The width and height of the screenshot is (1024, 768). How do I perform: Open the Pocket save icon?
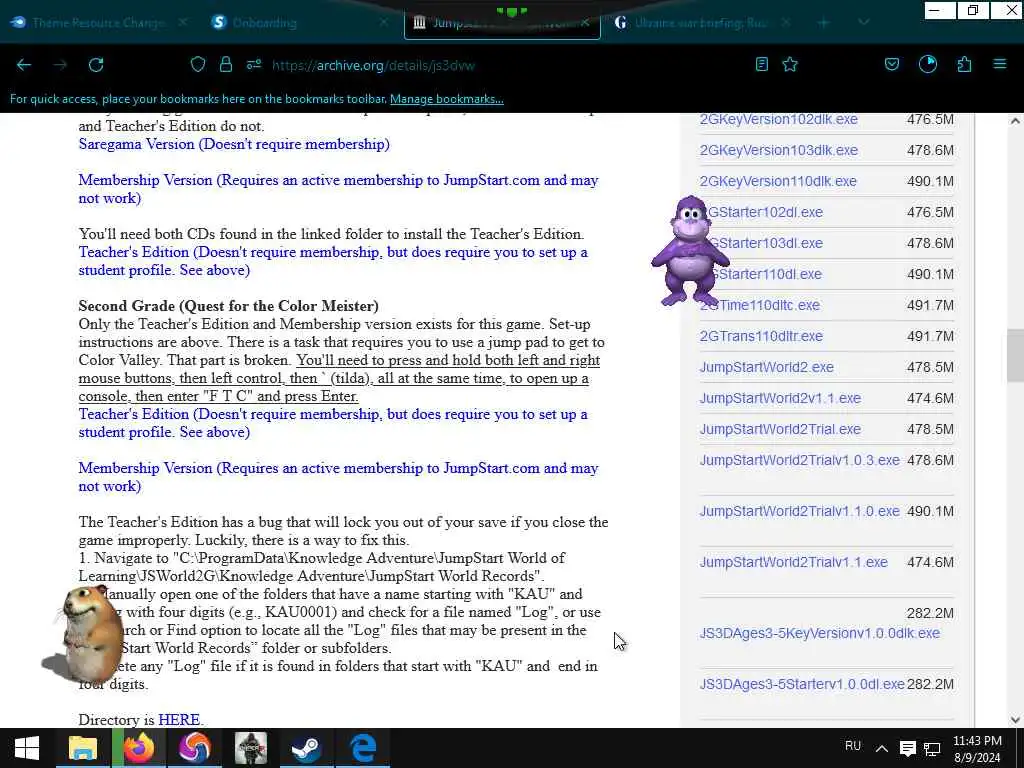click(x=892, y=65)
